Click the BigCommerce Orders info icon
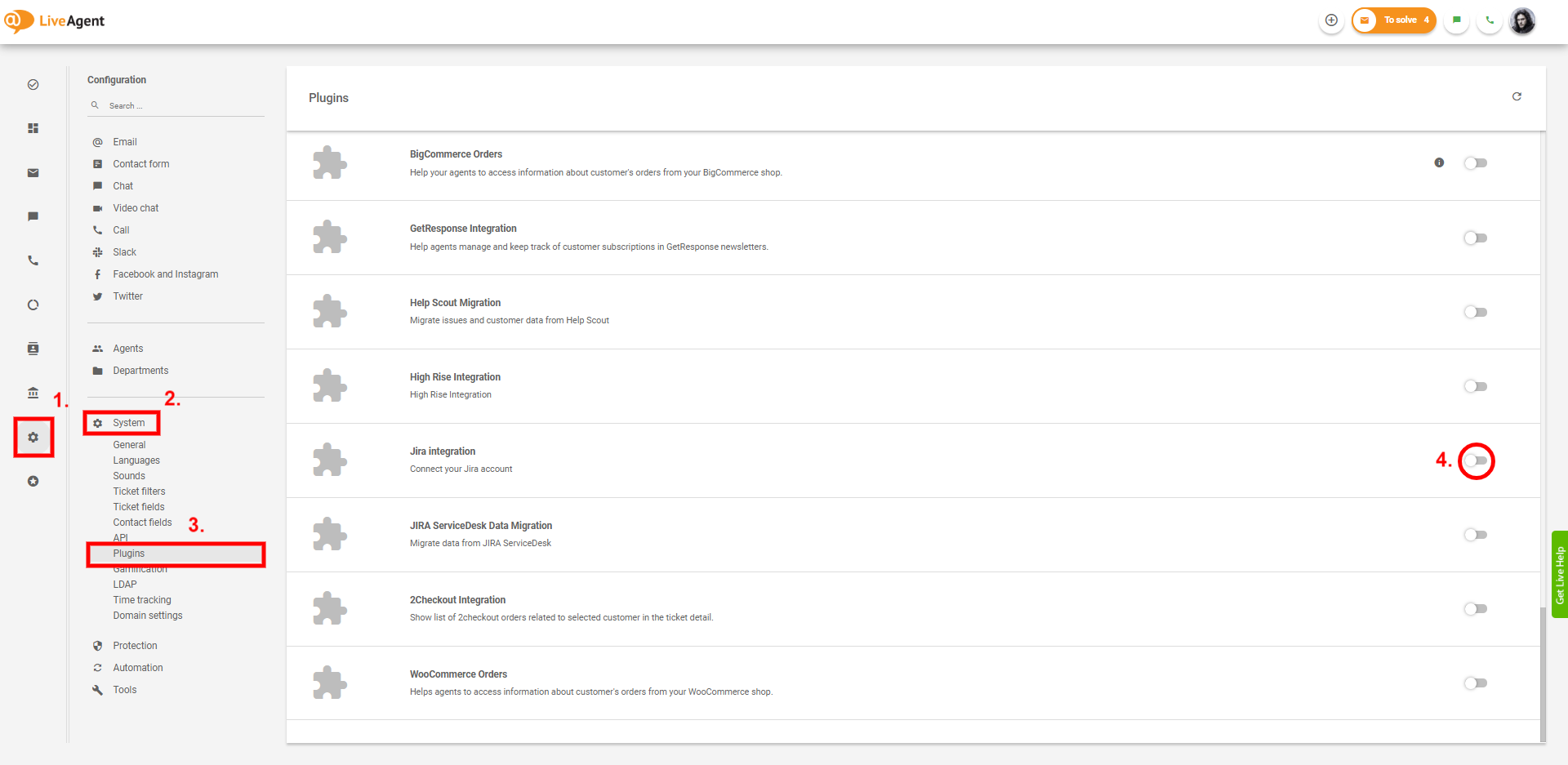This screenshot has width=1568, height=765. 1439,163
